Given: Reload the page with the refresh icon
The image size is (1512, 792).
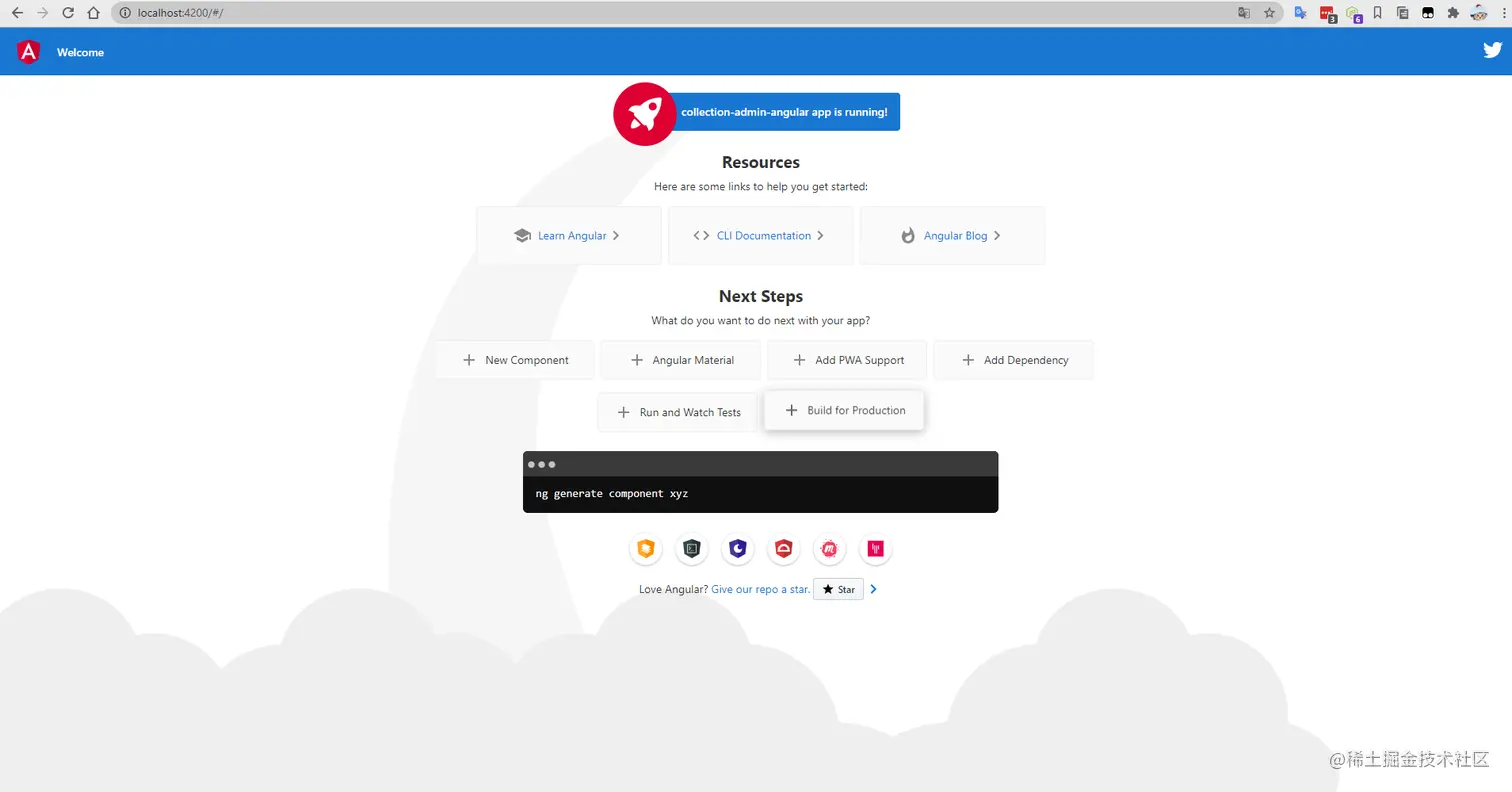Looking at the screenshot, I should tap(68, 13).
